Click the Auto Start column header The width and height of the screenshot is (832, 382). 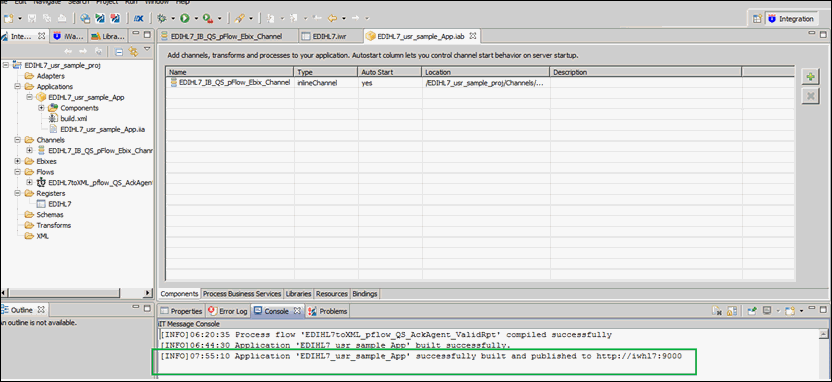coord(389,72)
